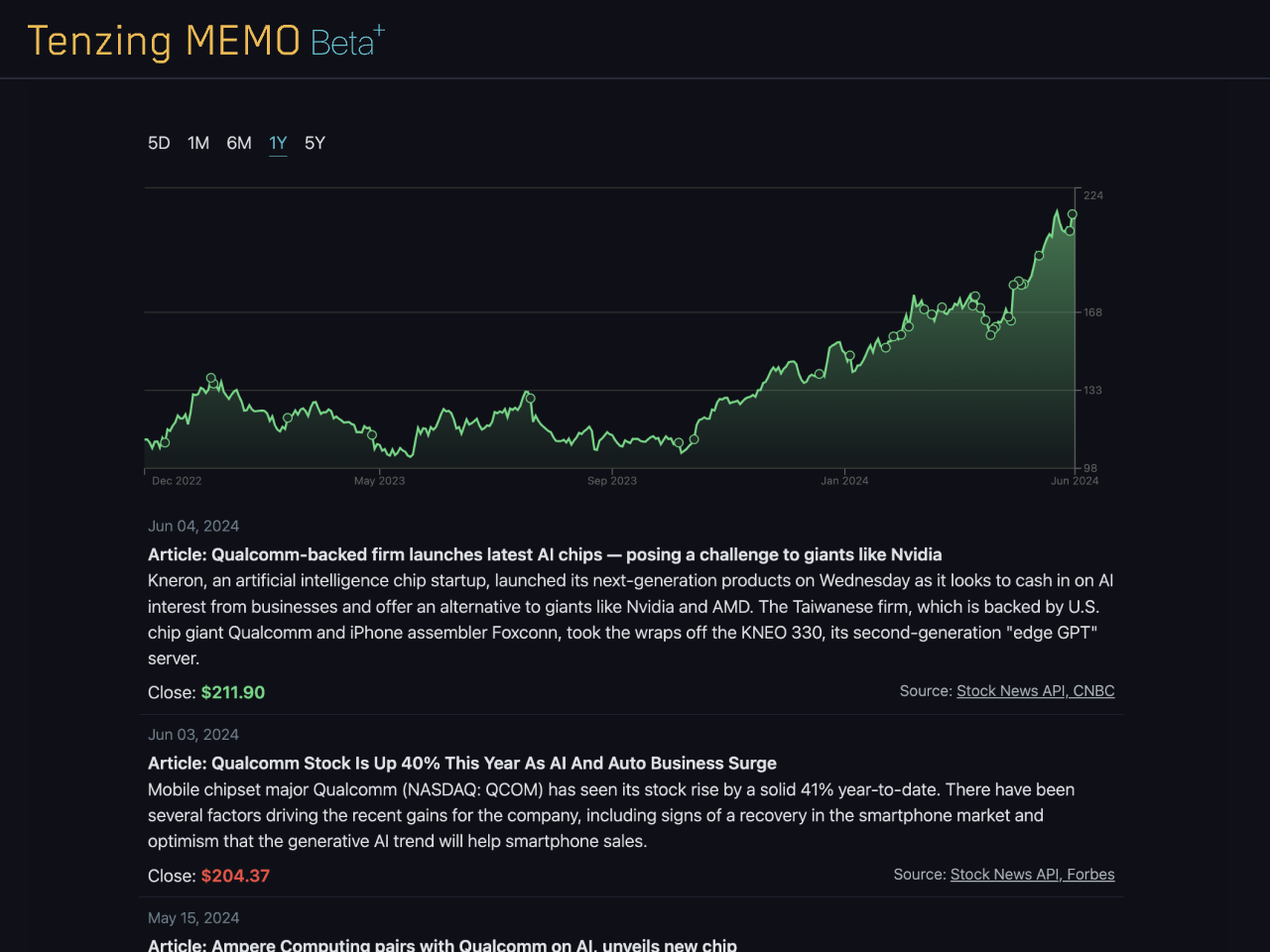The height and width of the screenshot is (952, 1270).
Task: Open the Stock News API, CNBC source link
Action: [x=1036, y=690]
